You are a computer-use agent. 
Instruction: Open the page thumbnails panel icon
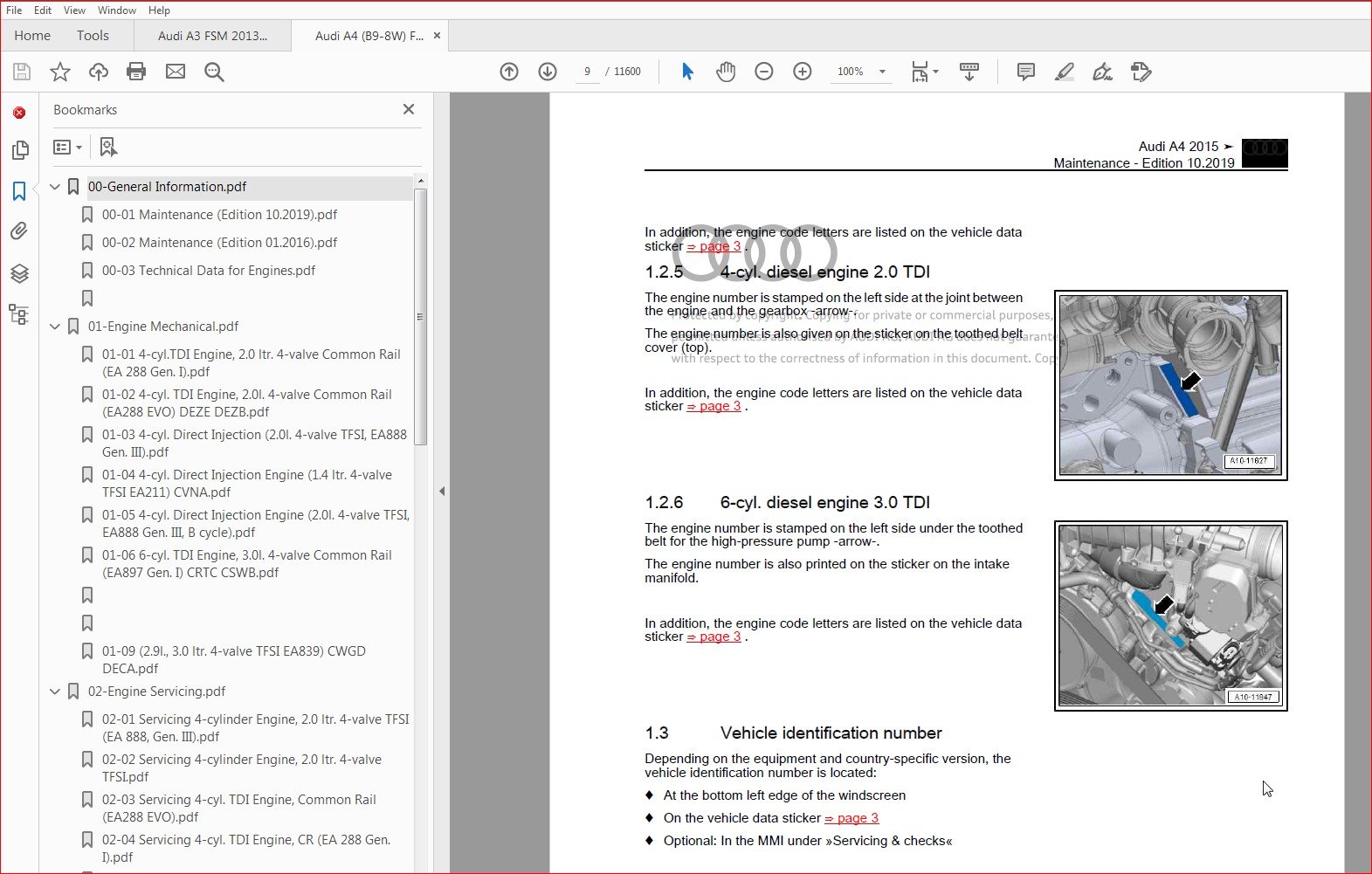point(19,150)
